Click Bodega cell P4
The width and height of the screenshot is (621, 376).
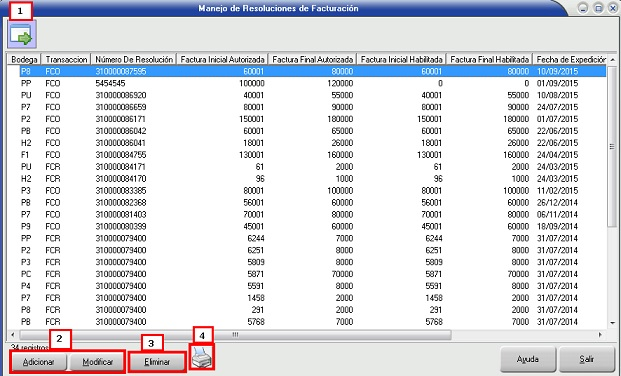(x=26, y=286)
